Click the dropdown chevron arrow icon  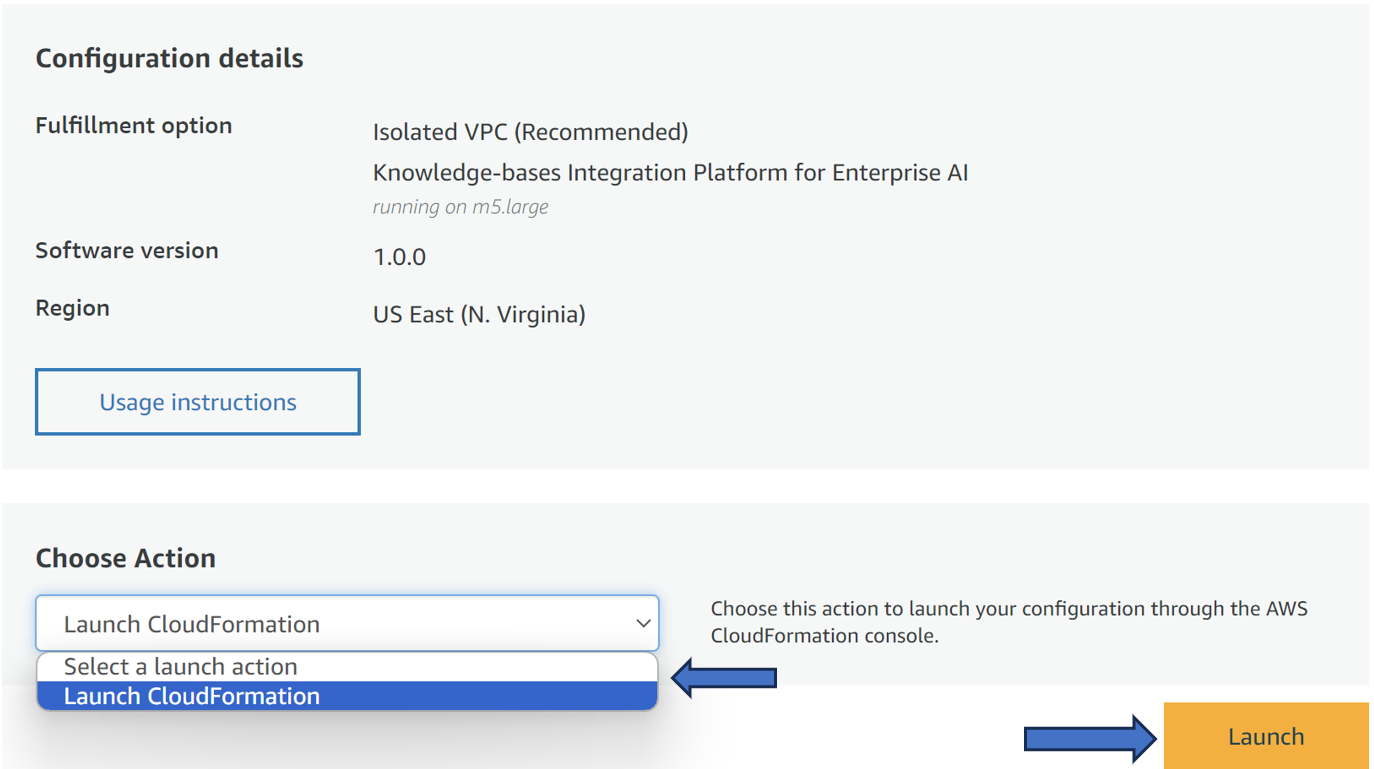pos(643,623)
